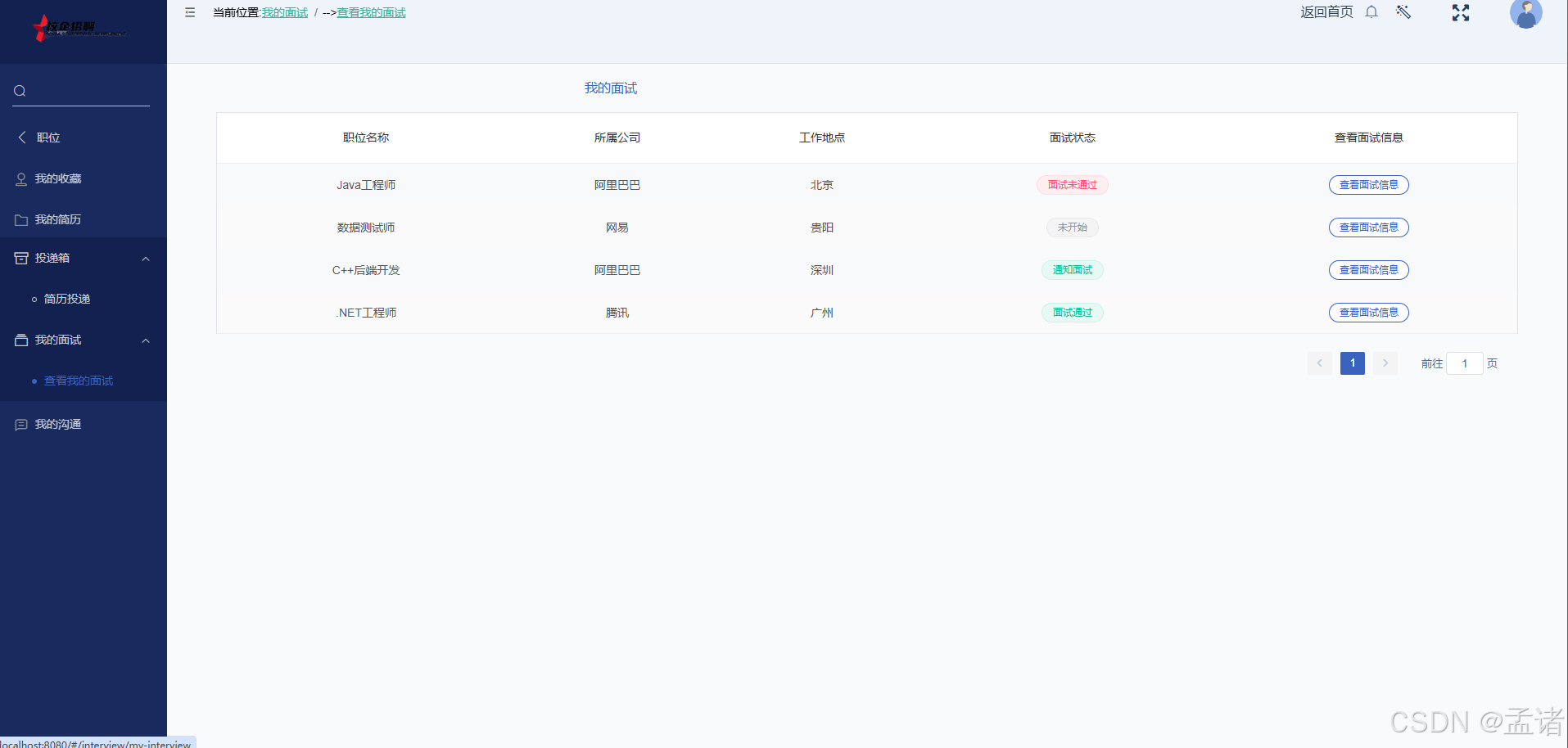Image resolution: width=1568 pixels, height=748 pixels.
Task: Click 北京 location cell
Action: click(822, 185)
